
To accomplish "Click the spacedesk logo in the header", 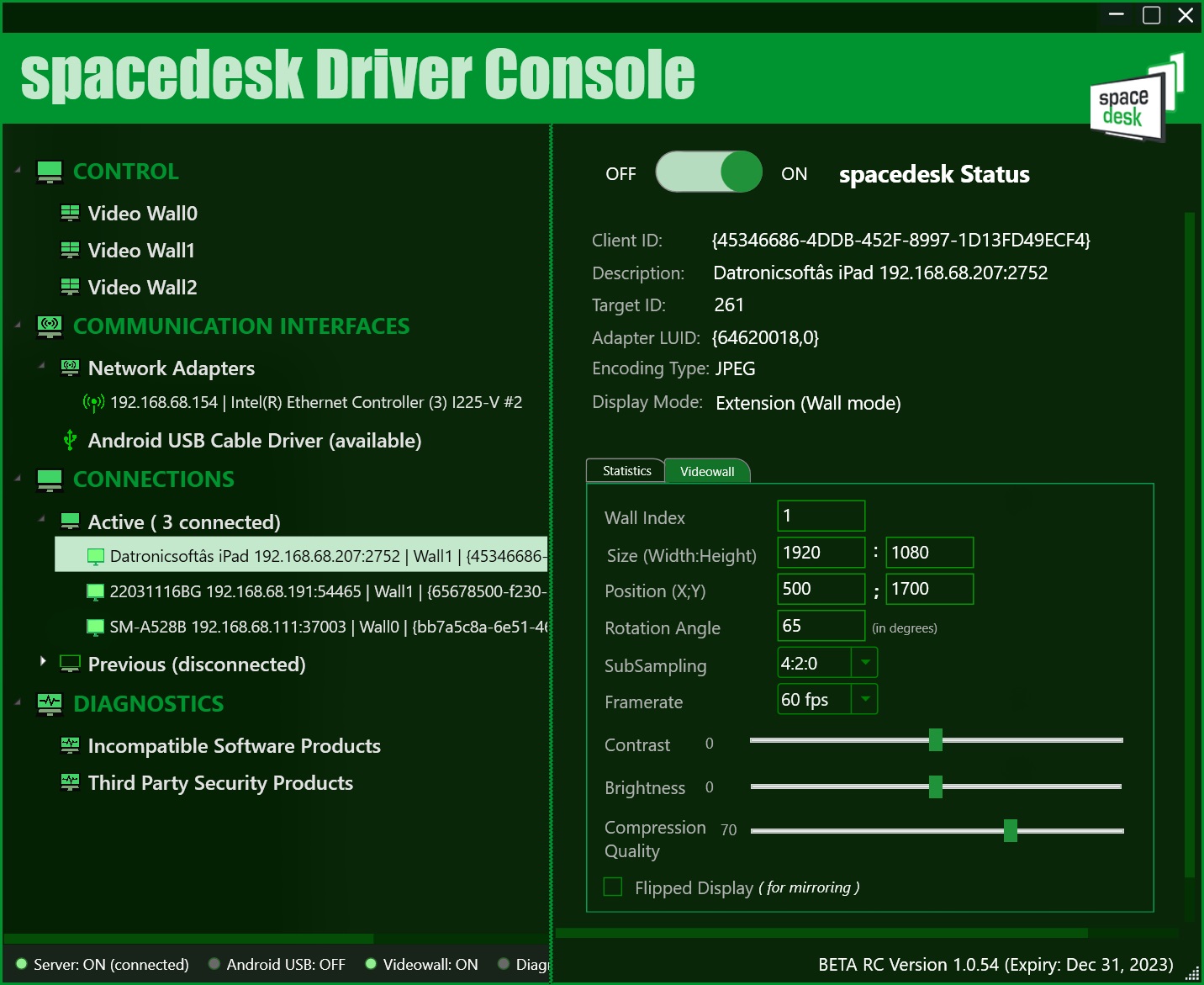I will tap(1137, 98).
